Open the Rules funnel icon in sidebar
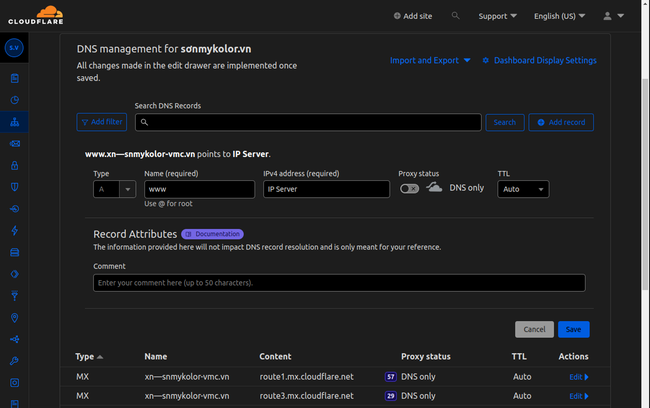 [15, 296]
